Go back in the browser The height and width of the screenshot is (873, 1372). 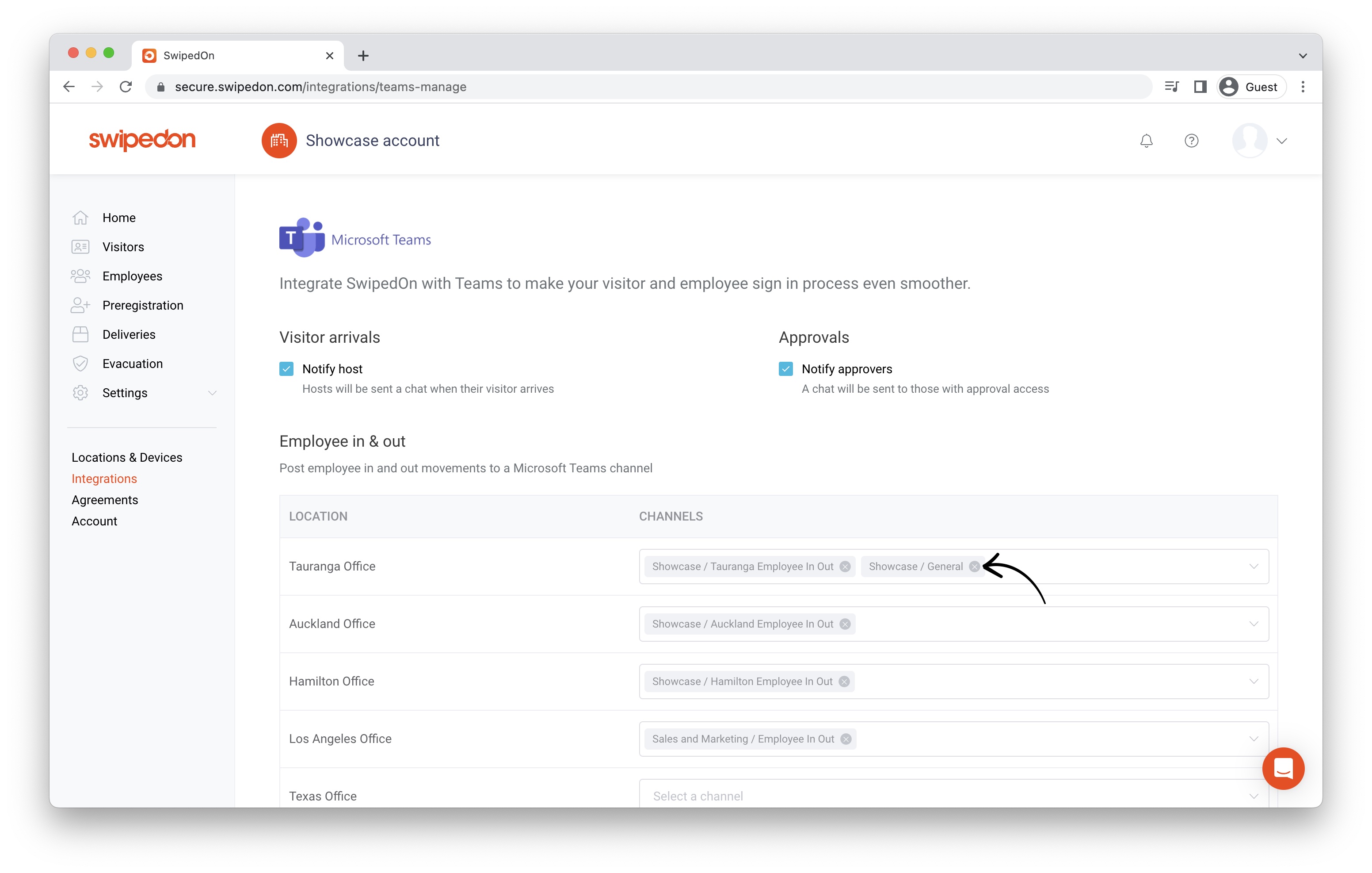point(69,87)
